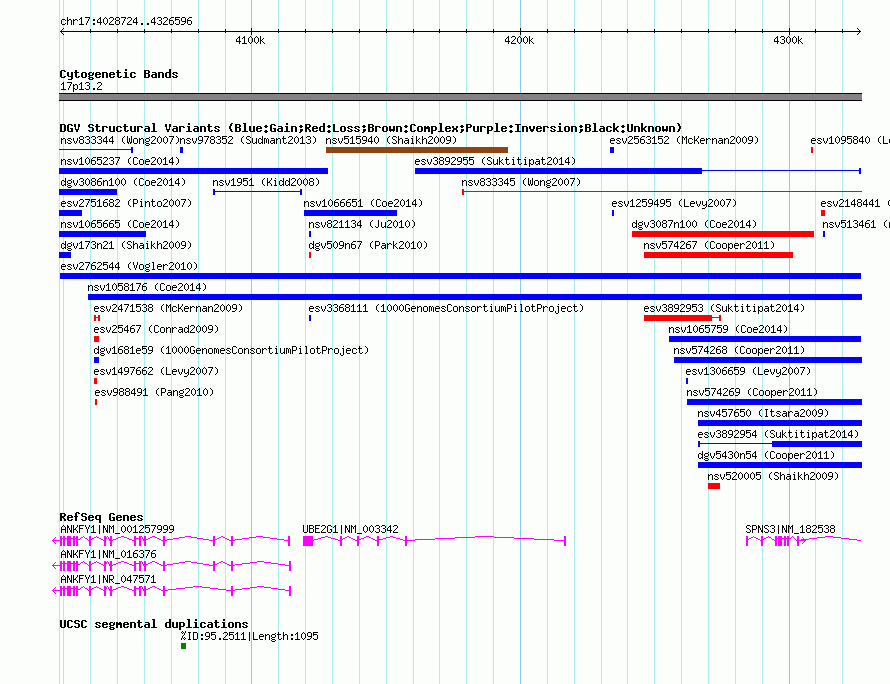The height and width of the screenshot is (684, 890).
Task: Click the esv3892955 (Suktitipat2014) label
Action: pyautogui.click(x=495, y=161)
